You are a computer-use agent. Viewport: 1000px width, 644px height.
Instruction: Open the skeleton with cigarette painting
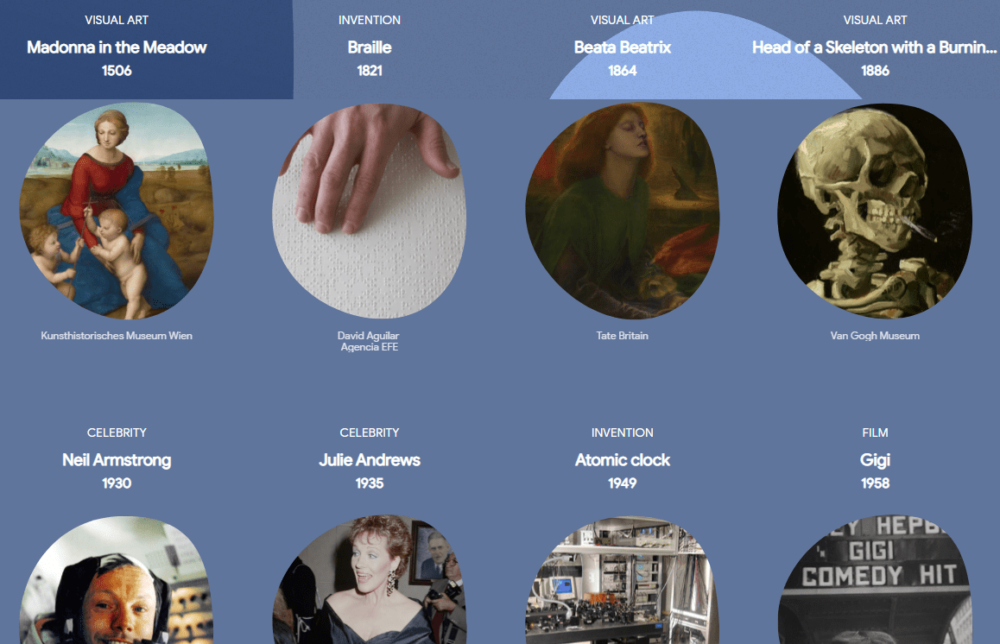click(875, 211)
